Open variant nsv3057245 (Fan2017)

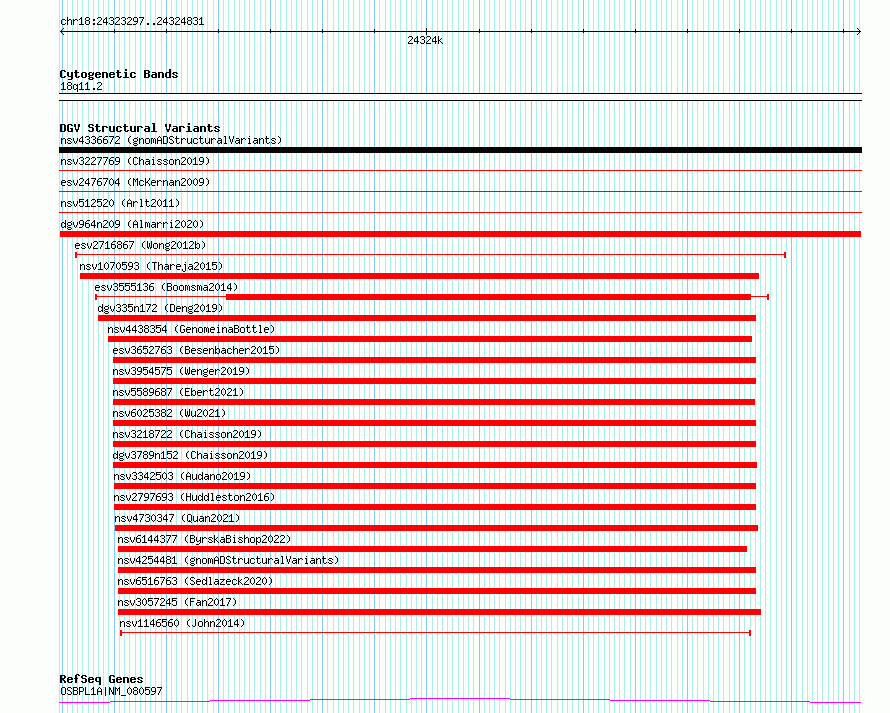[177, 602]
